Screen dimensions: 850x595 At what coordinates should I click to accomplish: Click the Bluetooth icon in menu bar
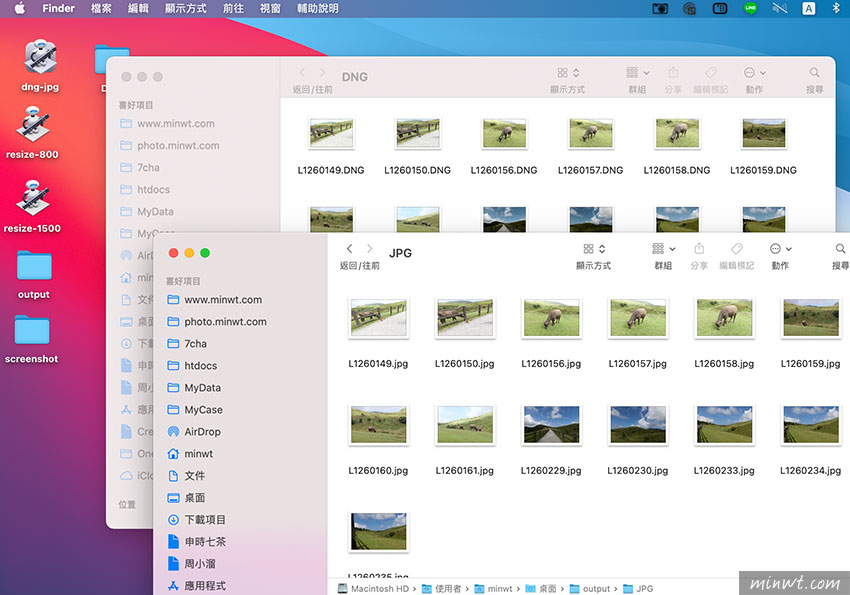pos(836,8)
